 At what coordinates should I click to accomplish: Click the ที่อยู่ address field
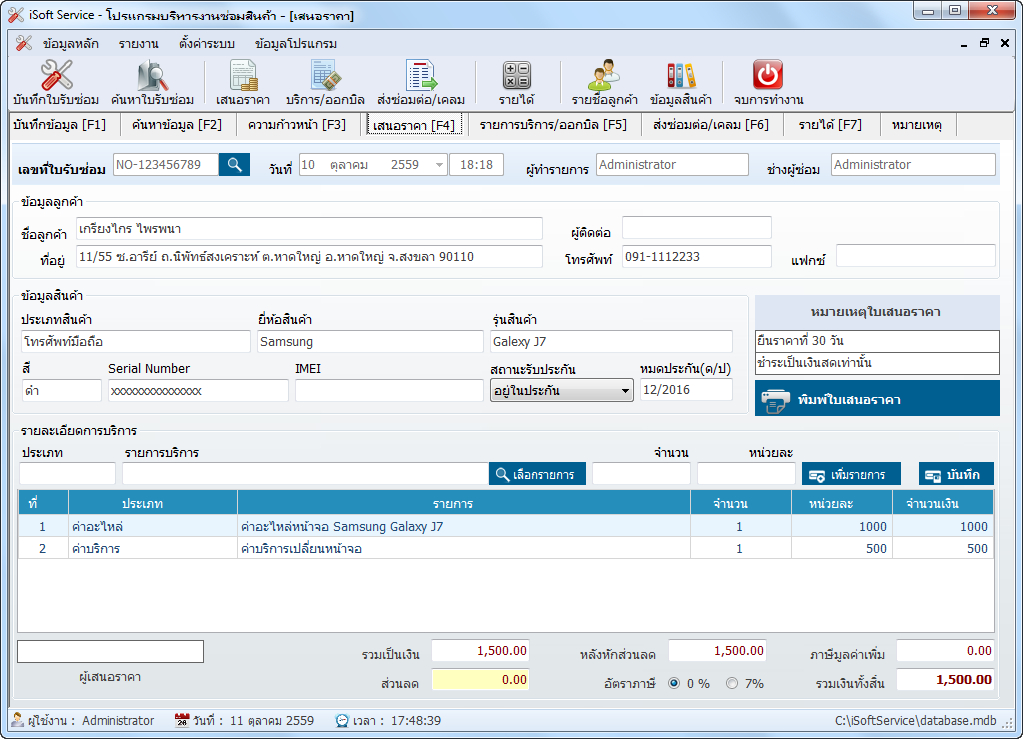[x=309, y=257]
